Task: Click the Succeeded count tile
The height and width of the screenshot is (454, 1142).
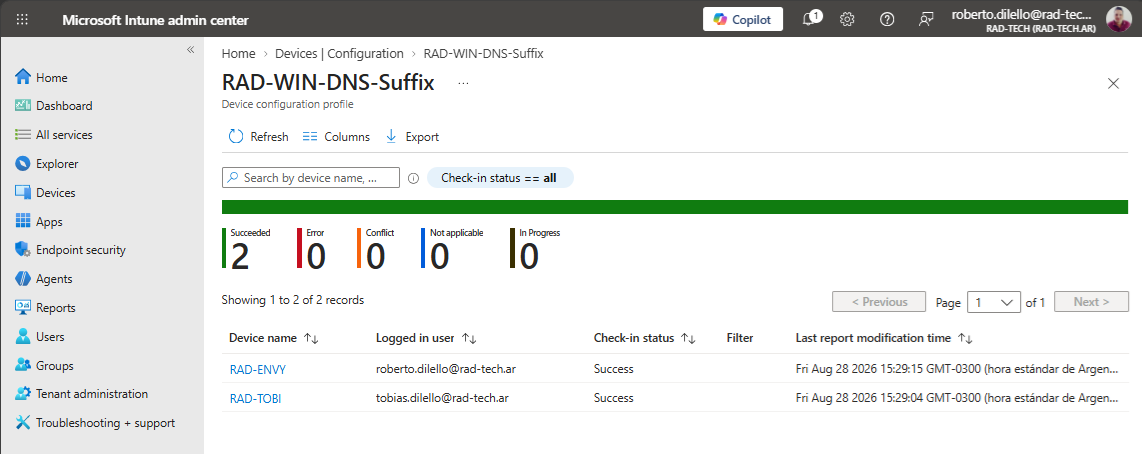Action: point(248,248)
